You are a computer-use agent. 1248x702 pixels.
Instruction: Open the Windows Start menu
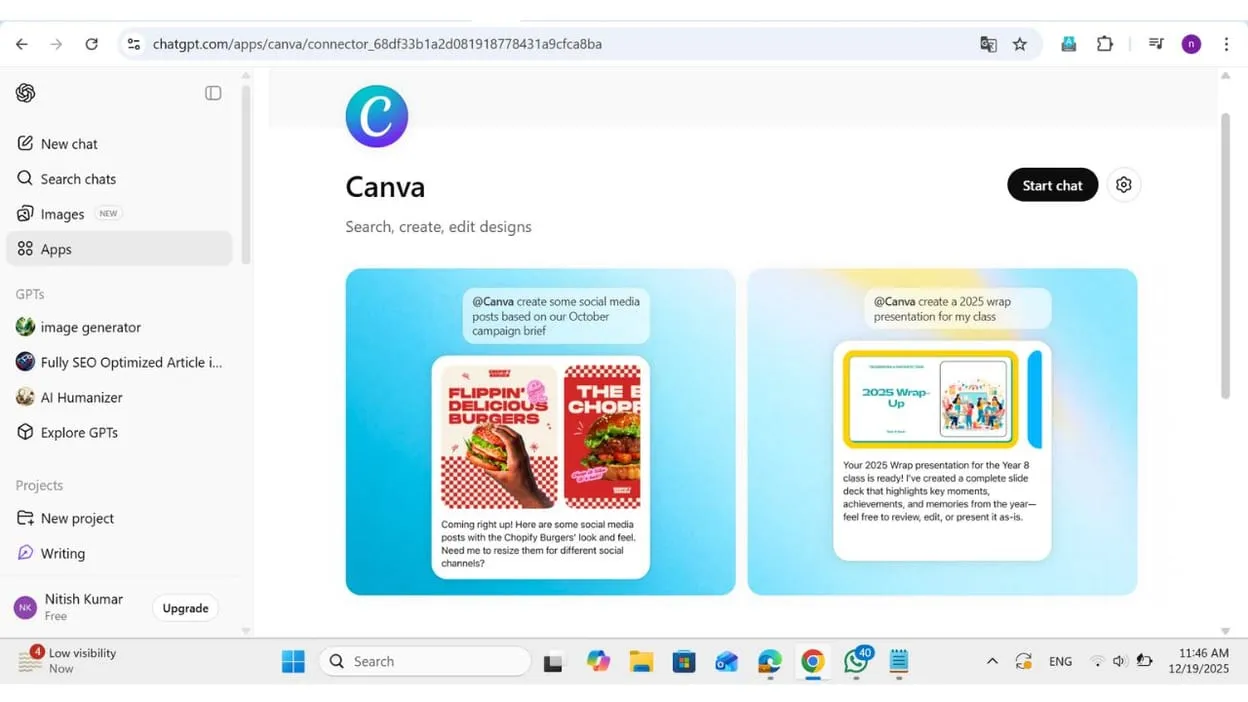(293, 662)
